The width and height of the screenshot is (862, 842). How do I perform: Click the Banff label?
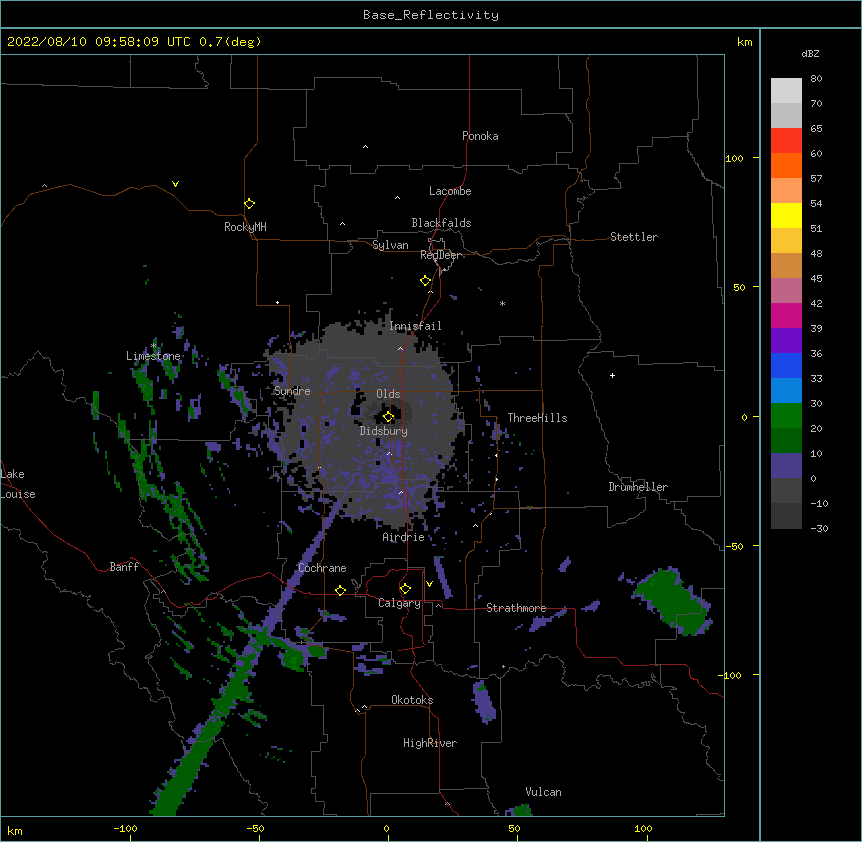124,567
